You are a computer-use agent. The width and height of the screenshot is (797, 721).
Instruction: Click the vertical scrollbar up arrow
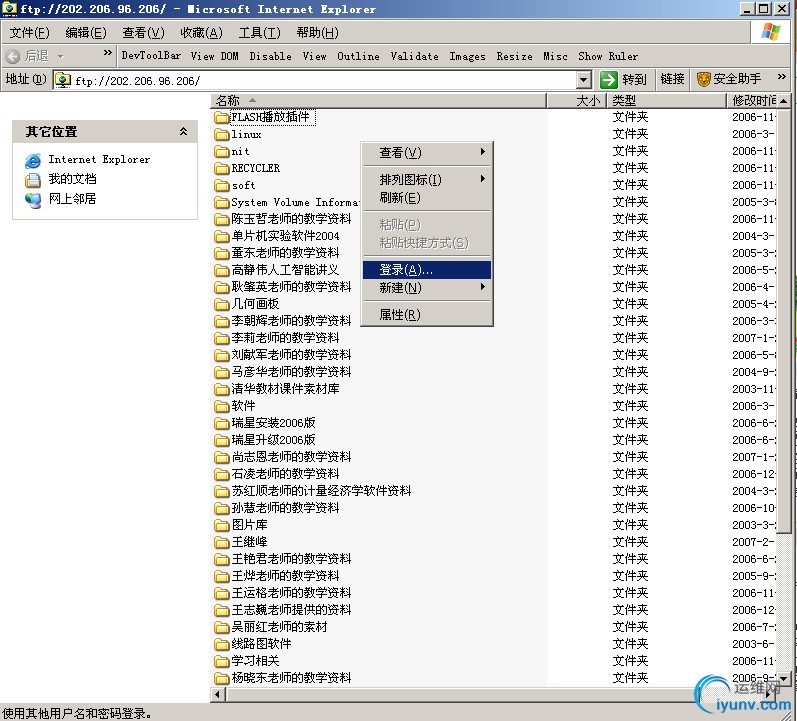click(x=784, y=101)
